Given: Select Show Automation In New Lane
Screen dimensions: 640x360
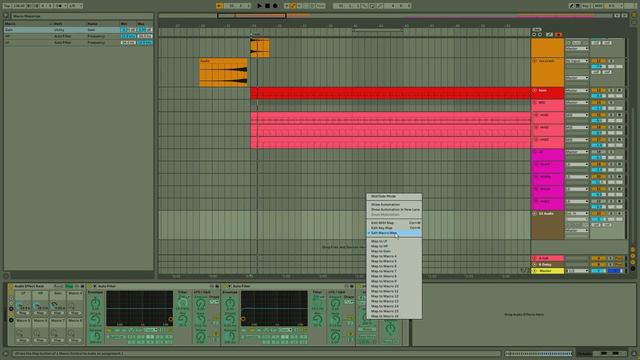Looking at the screenshot, I should (x=395, y=209).
